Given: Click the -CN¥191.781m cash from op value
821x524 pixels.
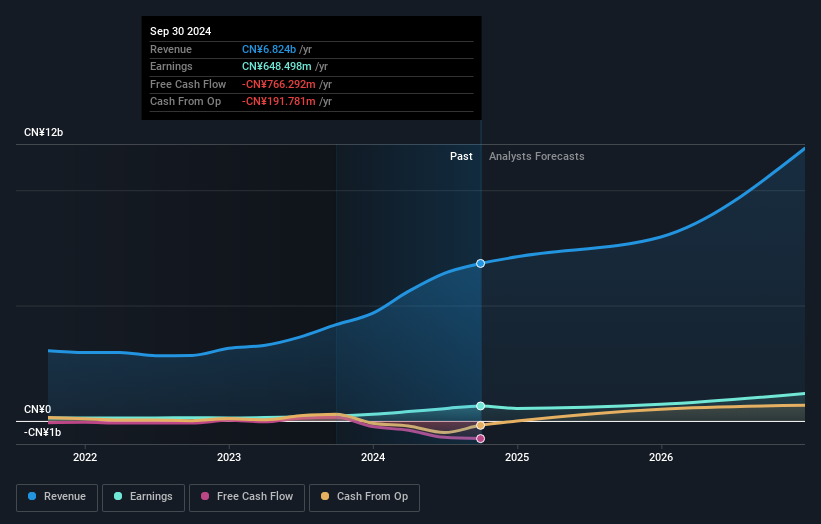Looking at the screenshot, I should coord(279,102).
